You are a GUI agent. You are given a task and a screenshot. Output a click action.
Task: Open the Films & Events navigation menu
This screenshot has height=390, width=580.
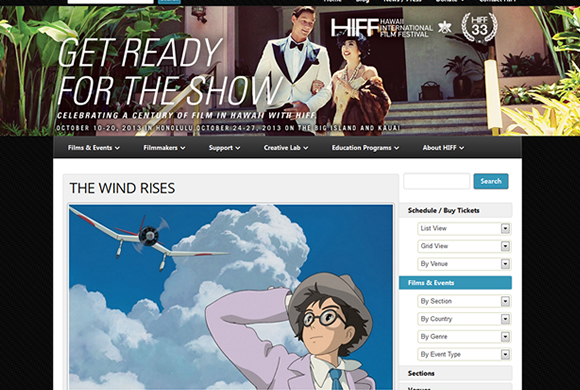pyautogui.click(x=94, y=148)
